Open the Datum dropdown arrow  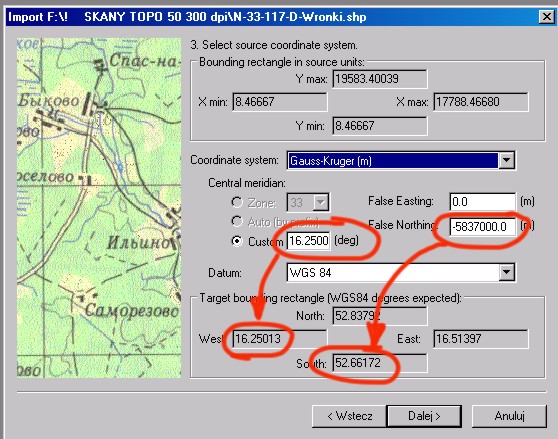point(506,273)
